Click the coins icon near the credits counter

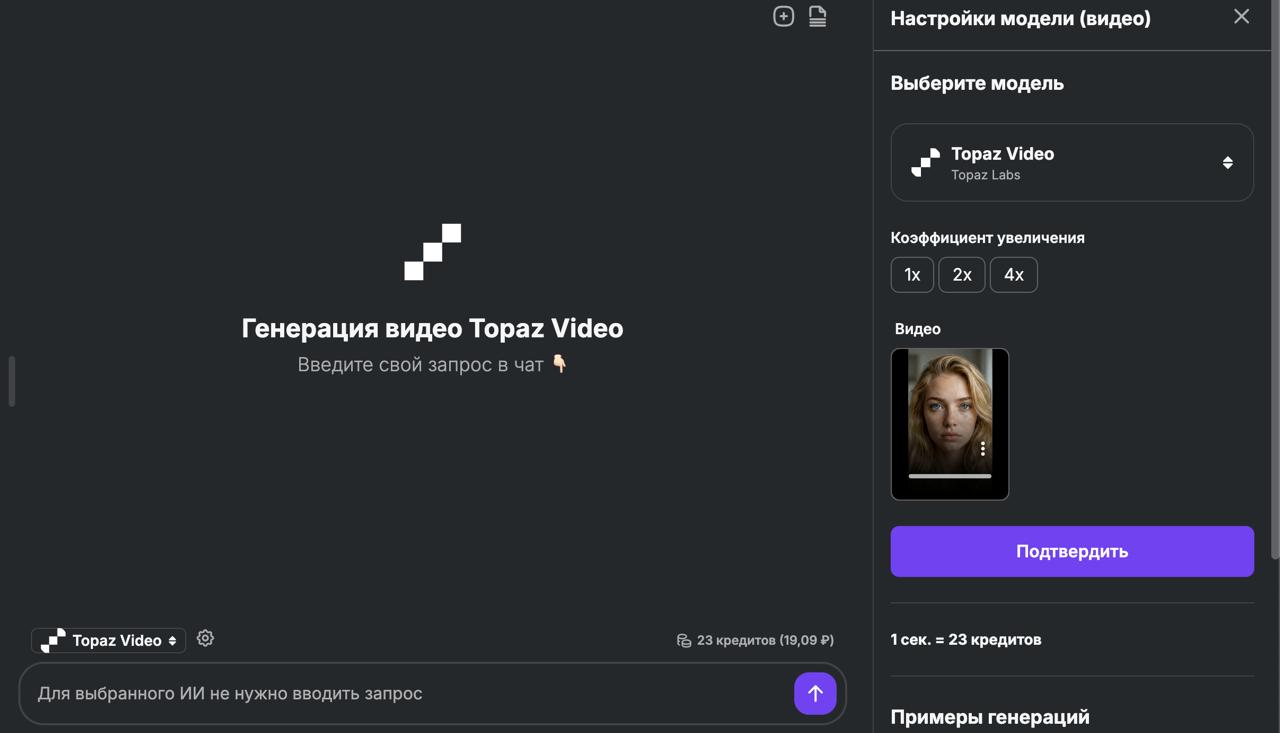click(x=684, y=639)
